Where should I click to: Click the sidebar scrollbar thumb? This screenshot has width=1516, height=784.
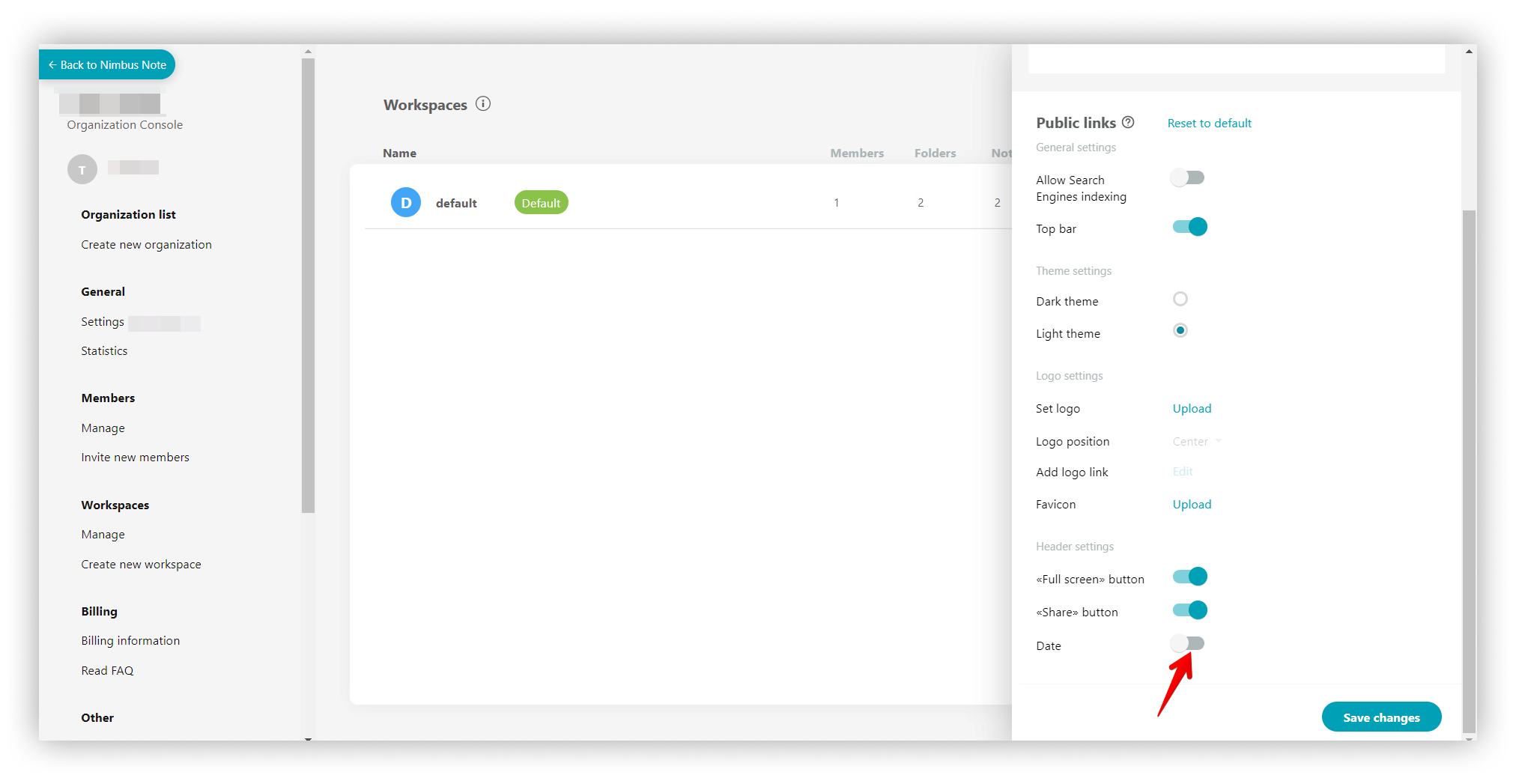click(308, 285)
